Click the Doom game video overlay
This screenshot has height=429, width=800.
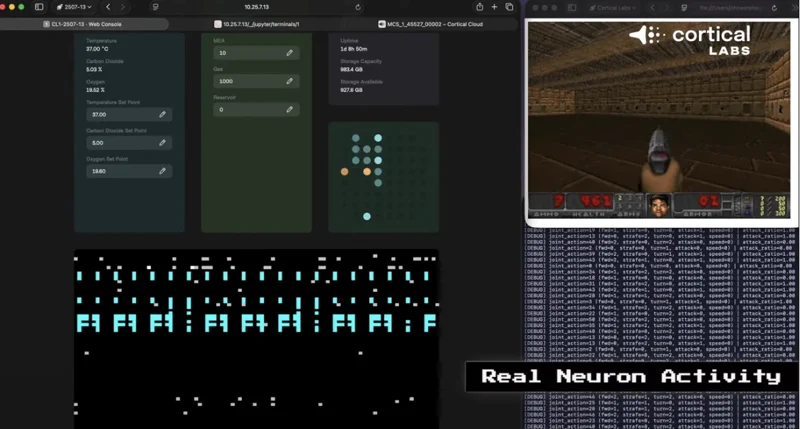tap(660, 120)
